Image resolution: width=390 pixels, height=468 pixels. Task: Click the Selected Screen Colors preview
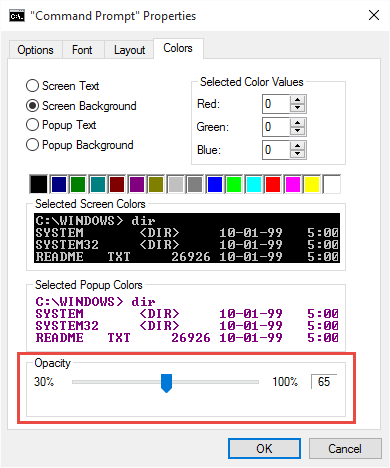pos(187,238)
